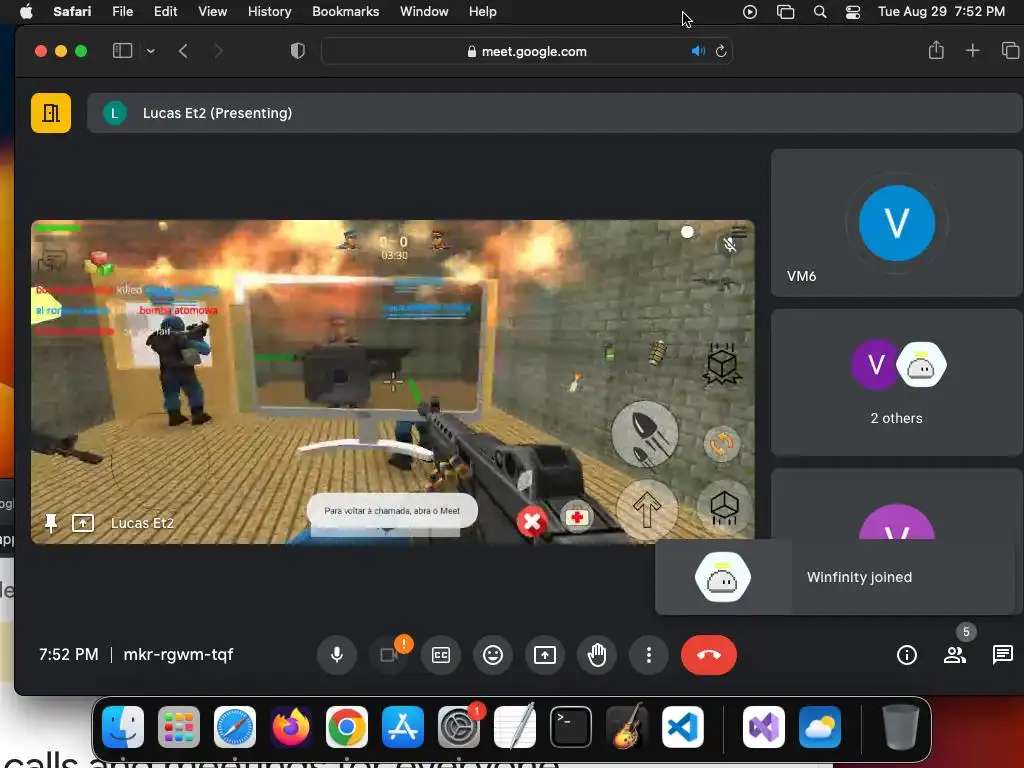Image resolution: width=1024 pixels, height=768 pixels.
Task: Click the yellow companion mode door icon
Action: (51, 113)
